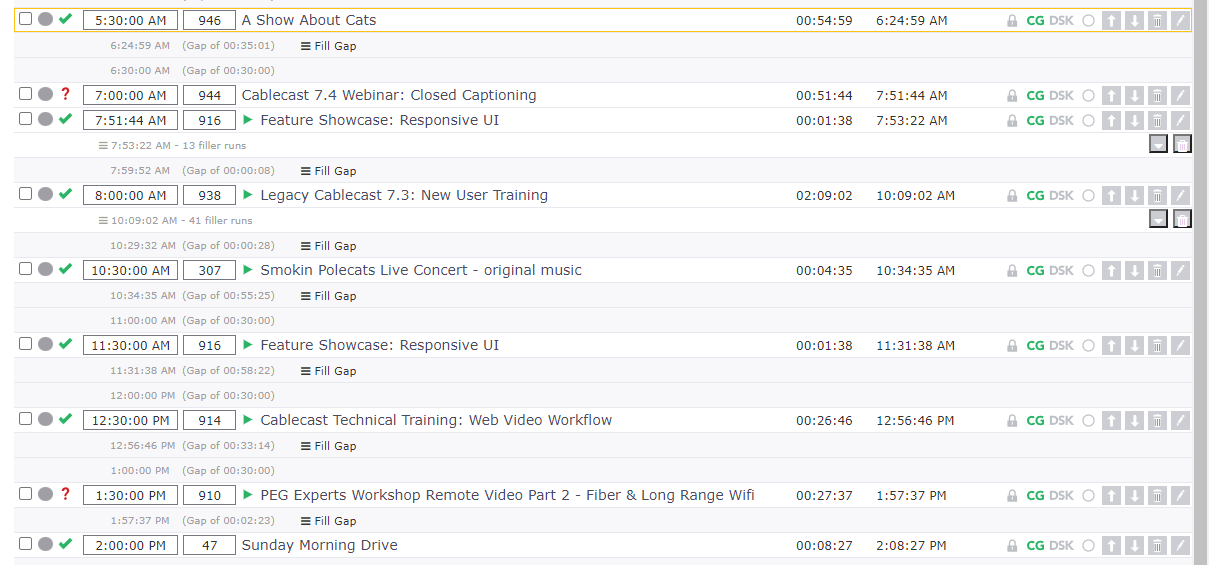Click the 8:00:00 AM start time field
The width and height of the screenshot is (1212, 565).
coord(130,195)
